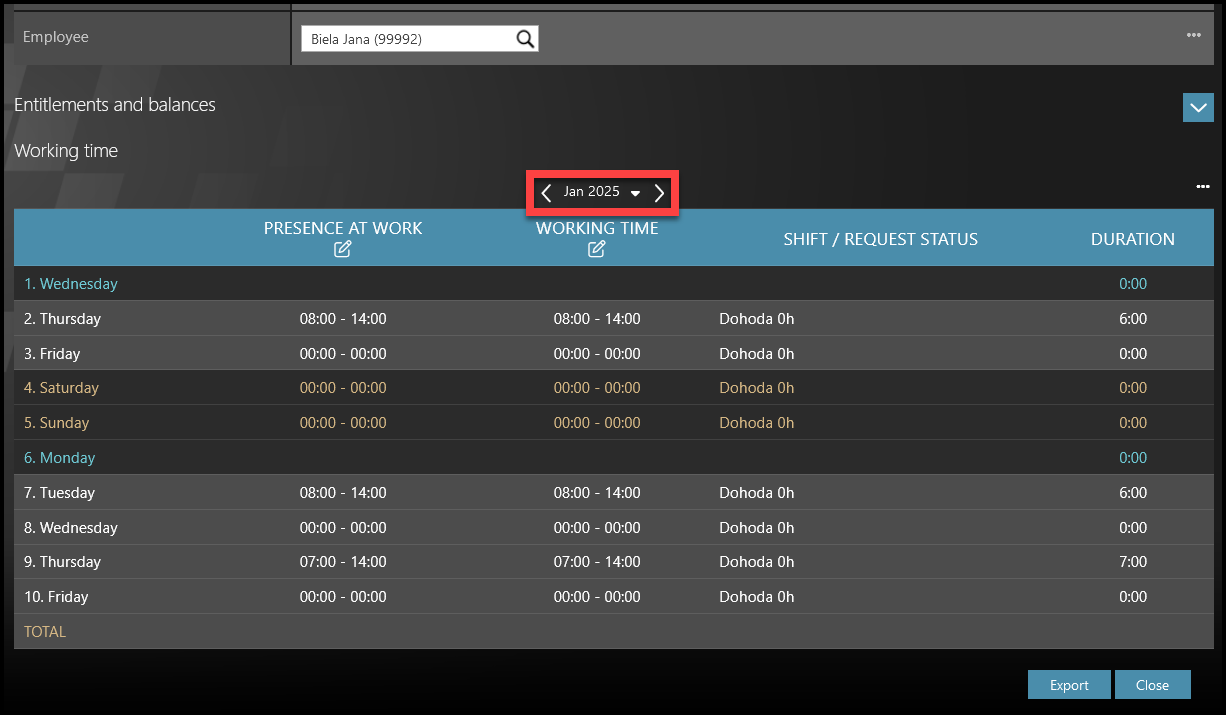The image size is (1226, 715).
Task: Edit Presence at Work using pencil icon
Action: 343,250
